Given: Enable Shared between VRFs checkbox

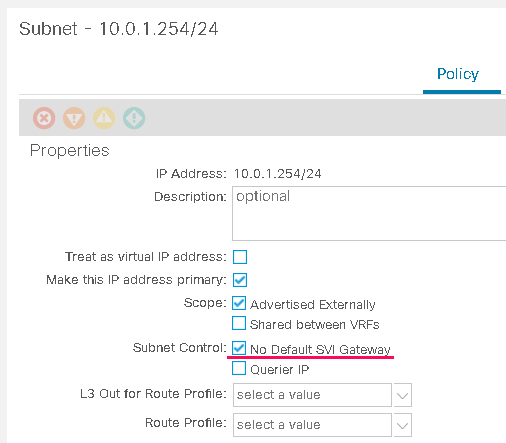Looking at the screenshot, I should [x=239, y=323].
